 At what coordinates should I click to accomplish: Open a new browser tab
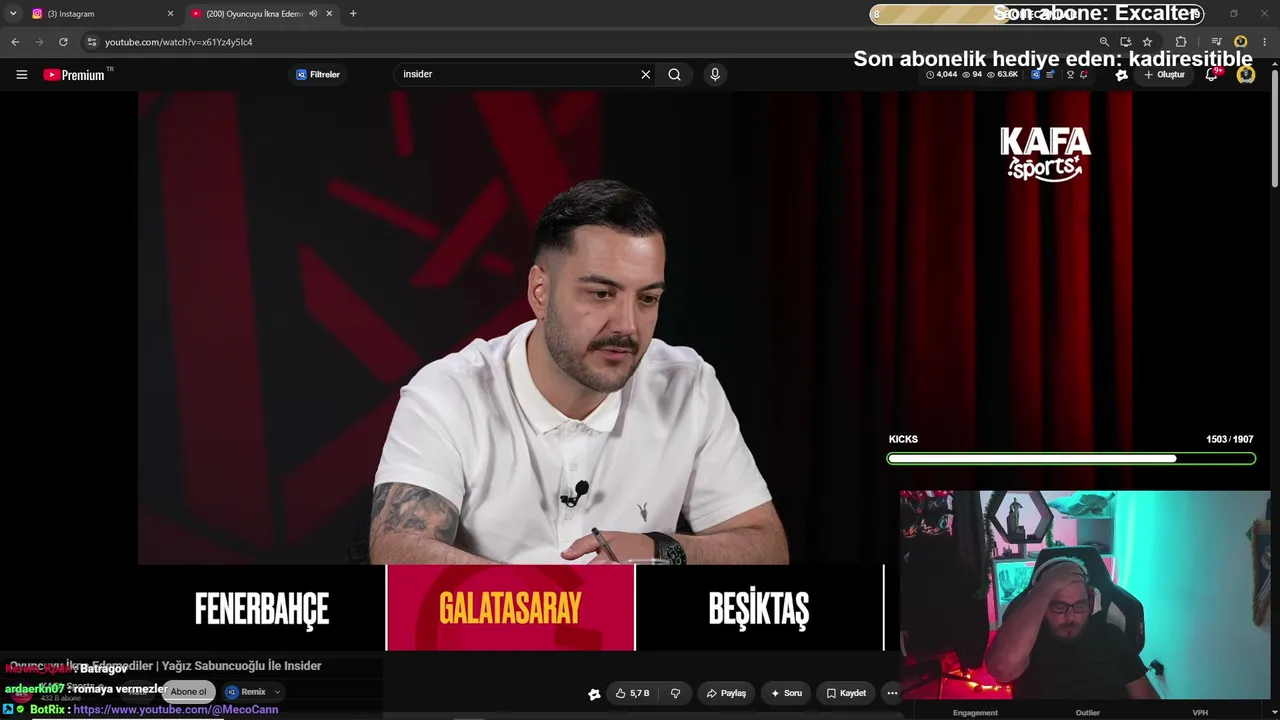353,14
